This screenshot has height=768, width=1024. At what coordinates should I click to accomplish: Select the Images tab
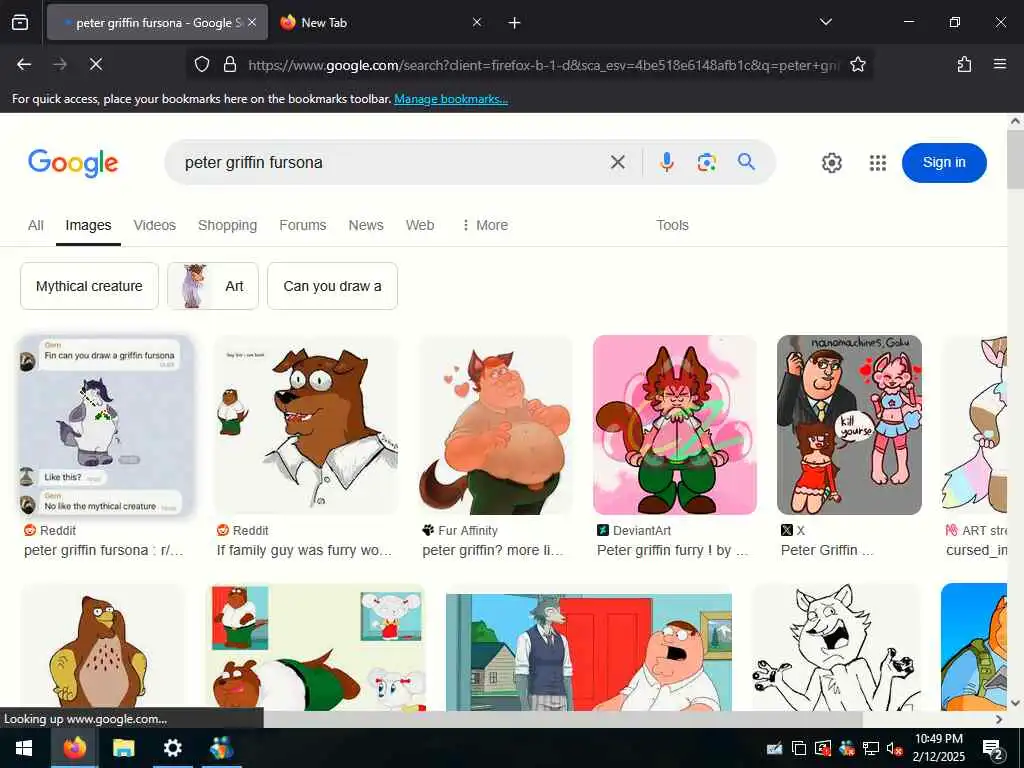[x=88, y=225]
